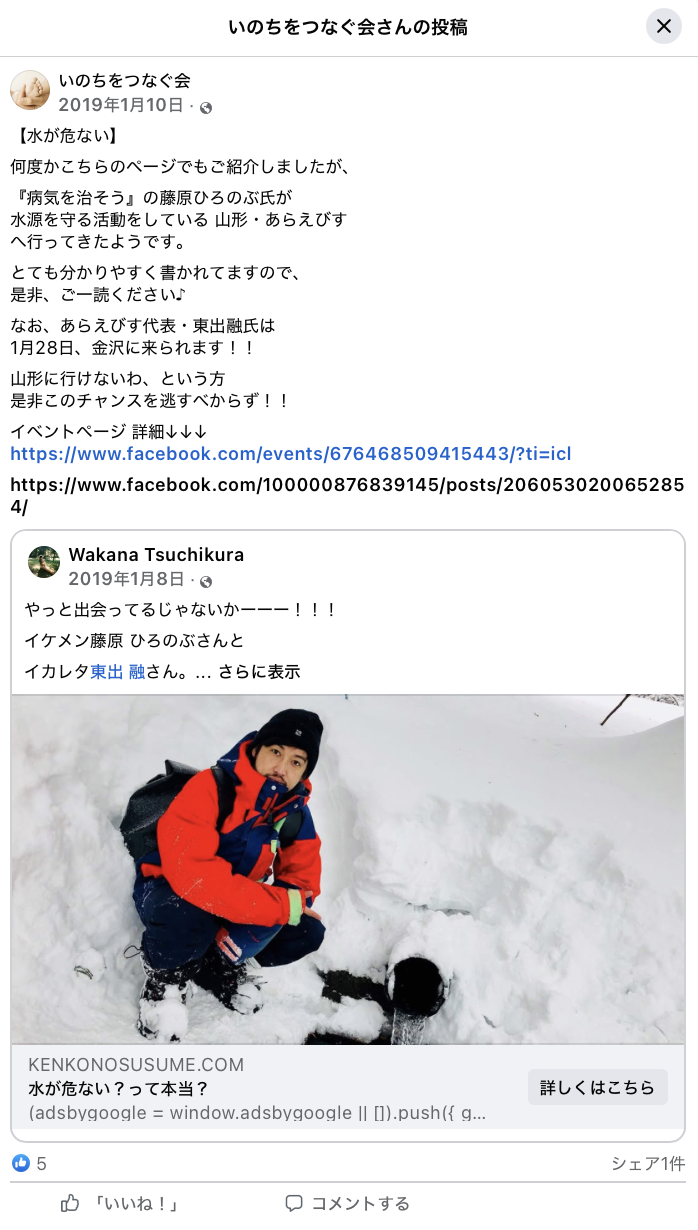
Task: Click the 詳しくはこちら button
Action: pos(597,1087)
